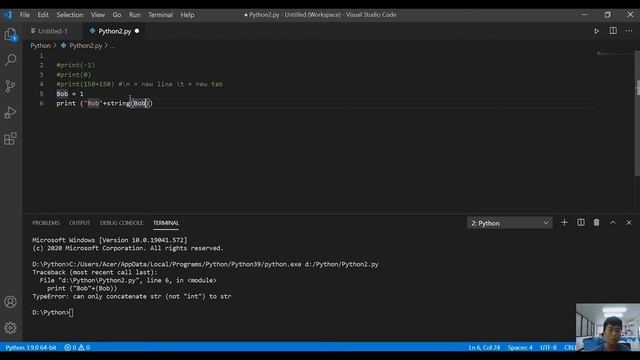Viewport: 640px width, 360px height.
Task: Open the Run menu
Action: tap(134, 15)
